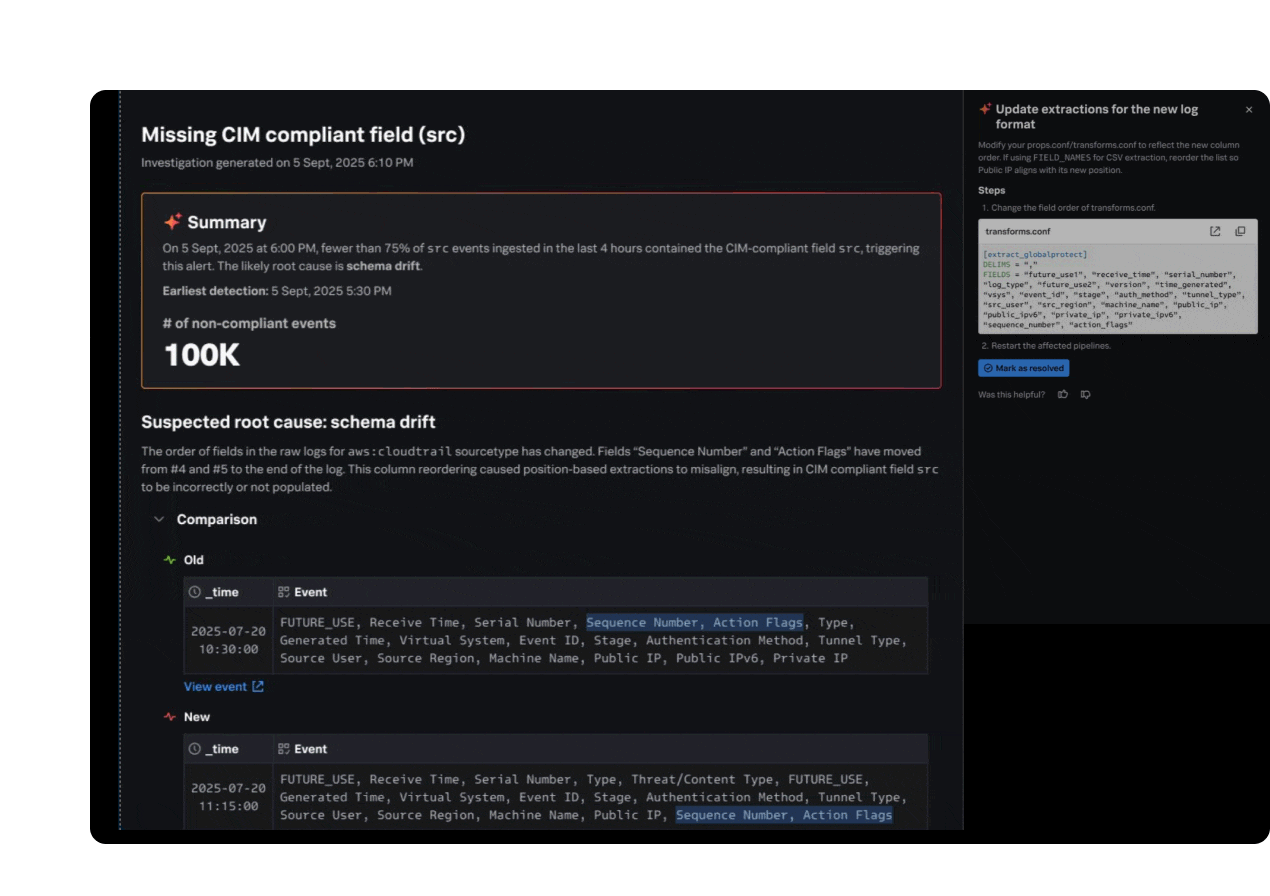Click the event grid icon in New table header

tap(283, 749)
